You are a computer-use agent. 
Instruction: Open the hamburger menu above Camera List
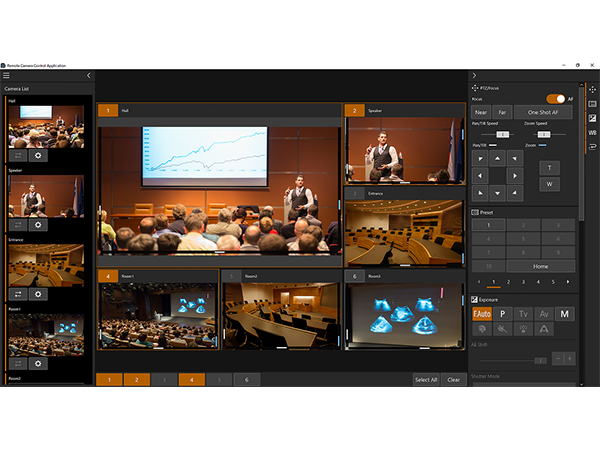coord(6,75)
